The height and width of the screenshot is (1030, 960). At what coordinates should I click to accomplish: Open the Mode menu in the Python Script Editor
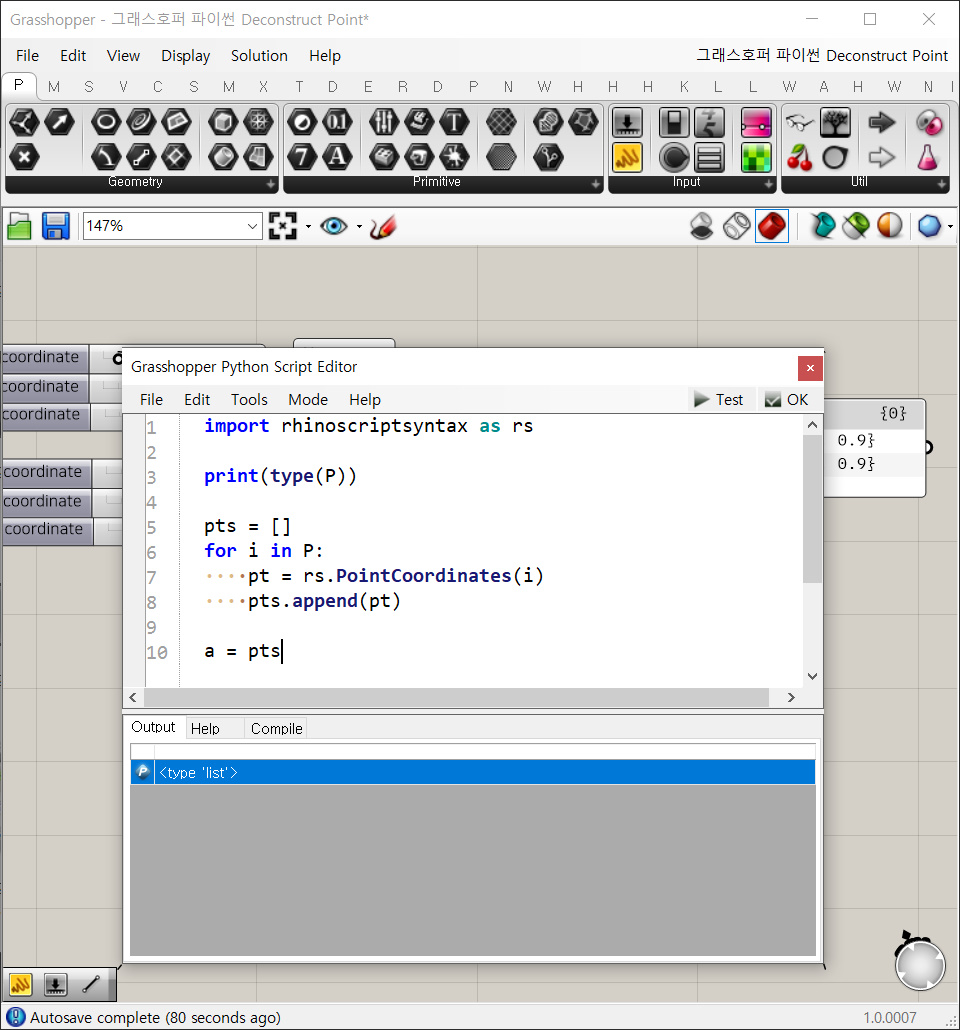coord(308,399)
